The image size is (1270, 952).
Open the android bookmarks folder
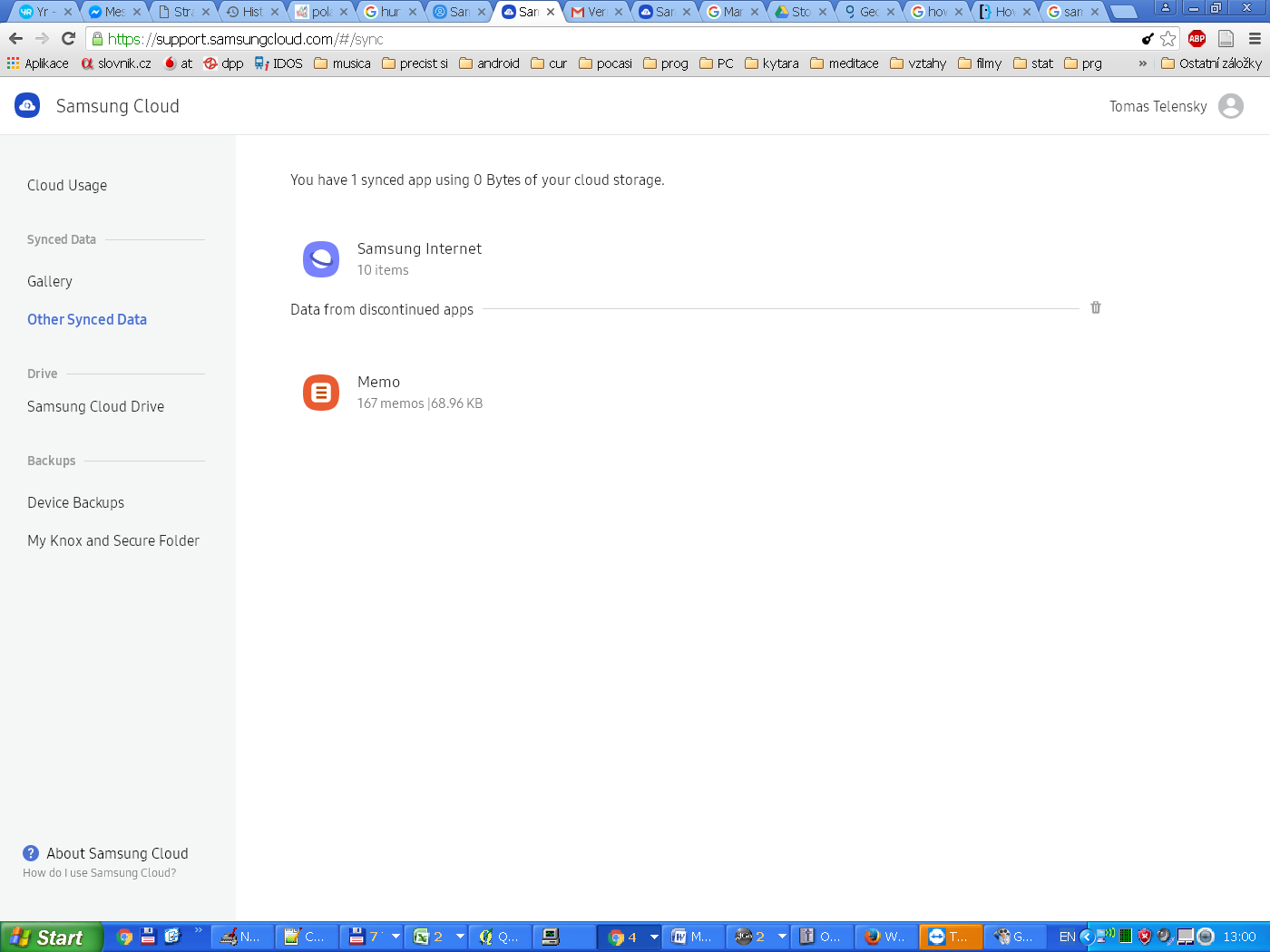coord(489,63)
